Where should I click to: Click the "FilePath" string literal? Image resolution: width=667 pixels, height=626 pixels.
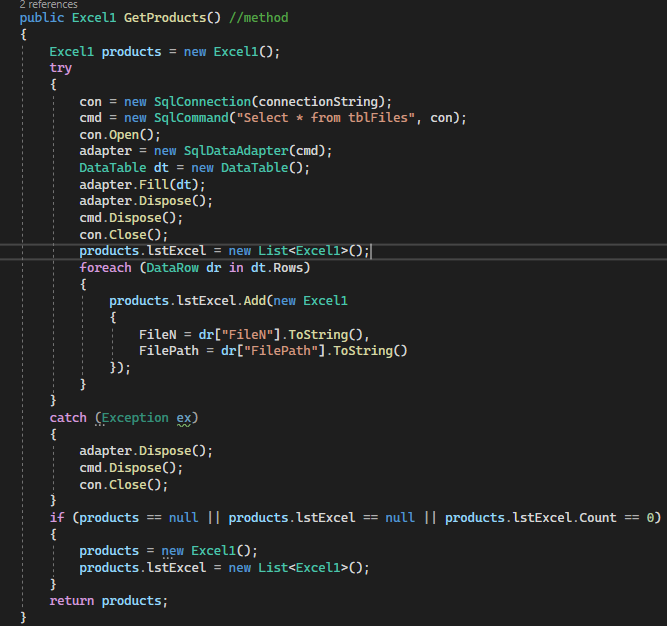pos(281,351)
